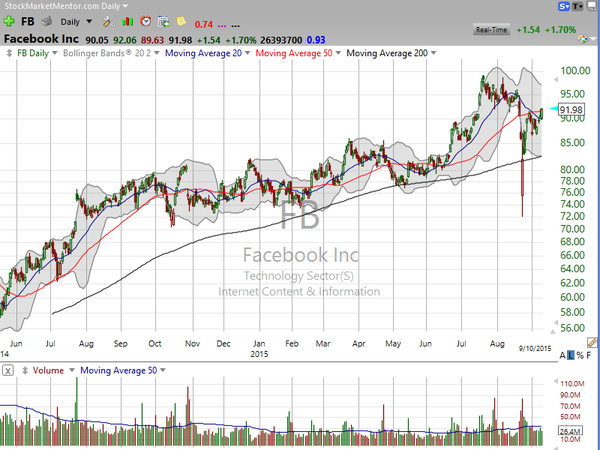Click the blue 0.93 value
The width and height of the screenshot is (600, 450).
[316, 40]
